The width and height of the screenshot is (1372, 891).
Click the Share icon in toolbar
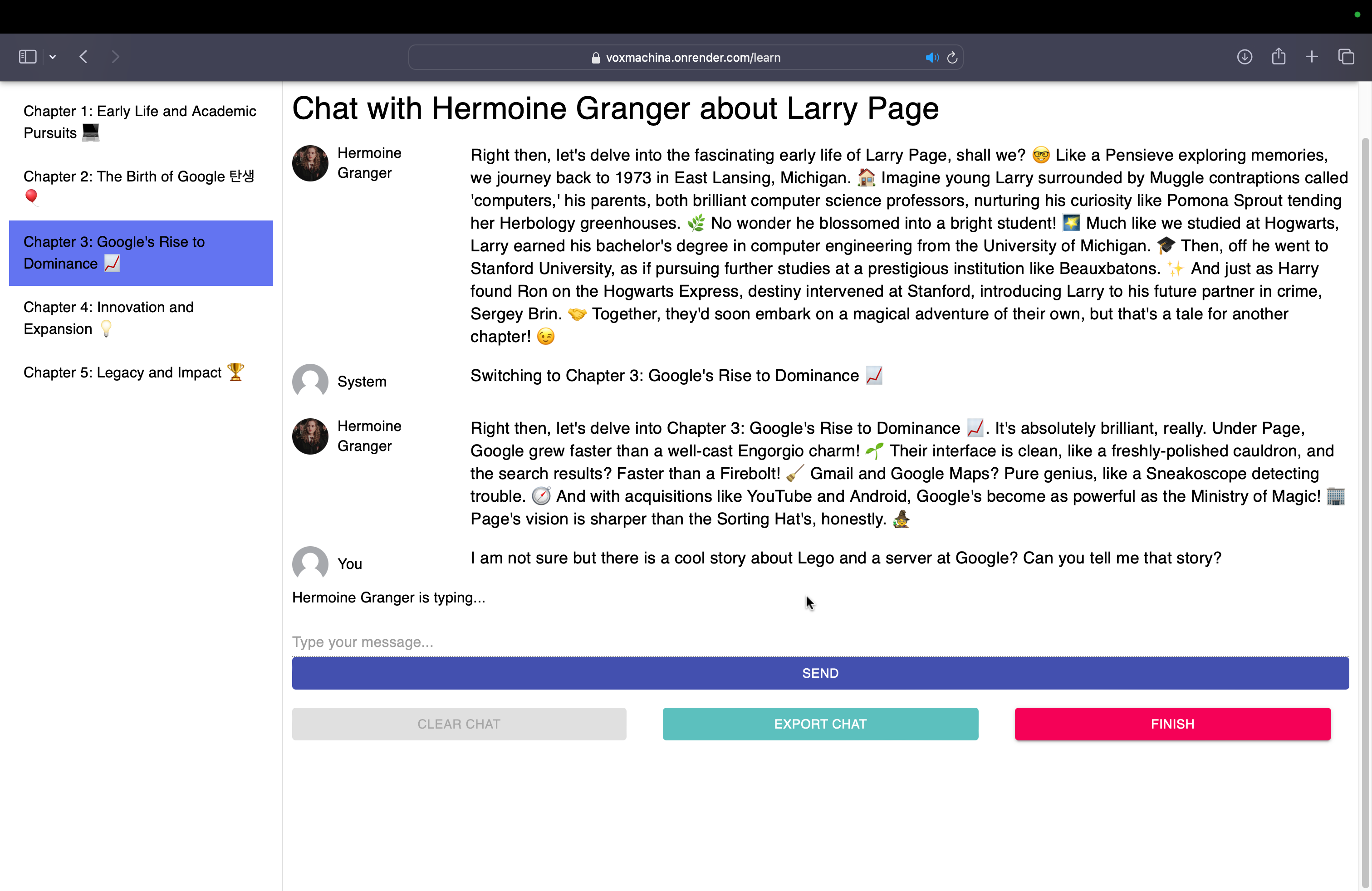(1279, 56)
